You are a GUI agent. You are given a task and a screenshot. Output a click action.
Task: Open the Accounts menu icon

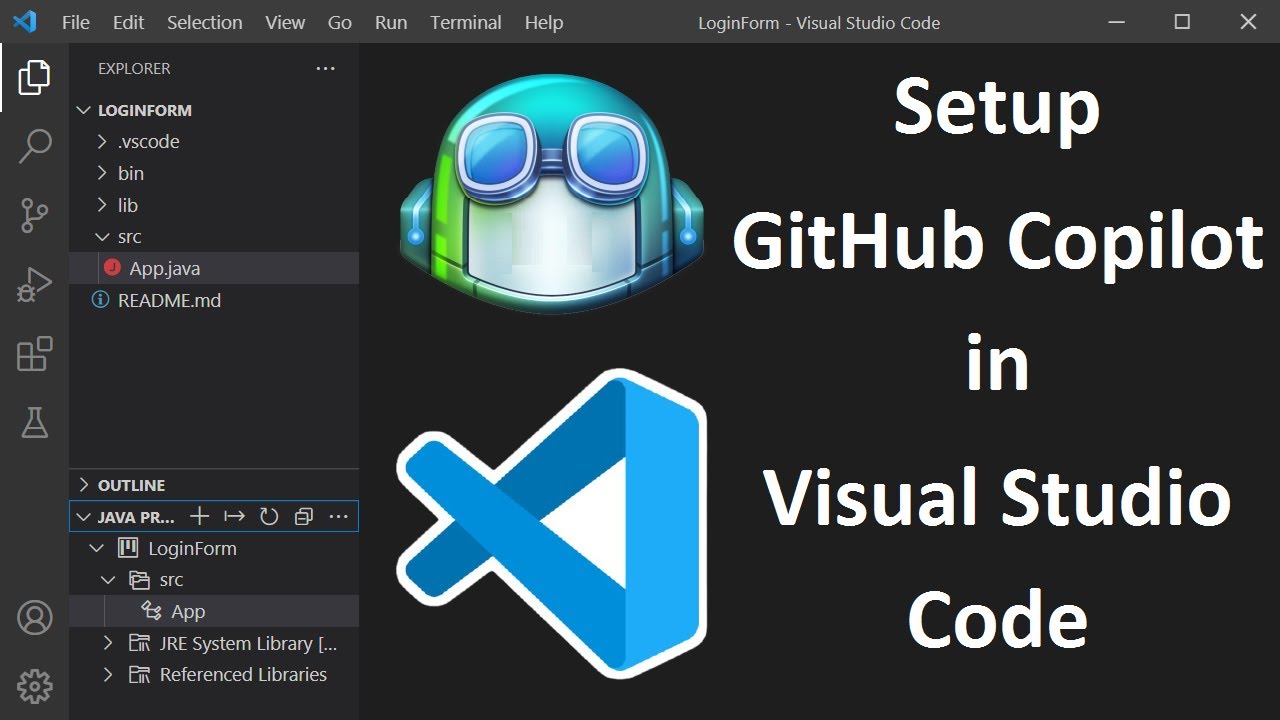pyautogui.click(x=34, y=618)
